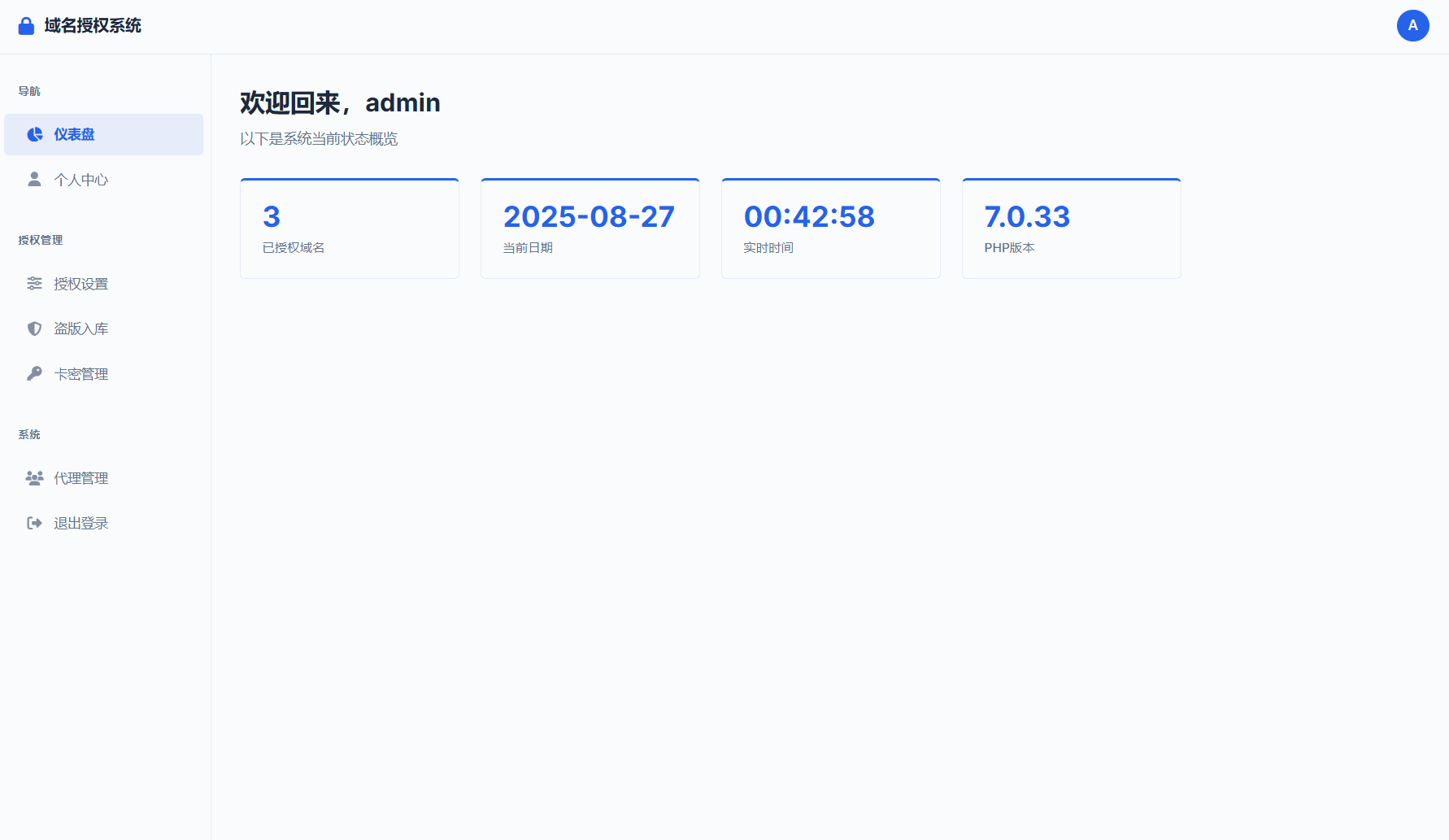Screen dimensions: 1449x840
Task: Click the logout arrow icon
Action: (x=34, y=523)
